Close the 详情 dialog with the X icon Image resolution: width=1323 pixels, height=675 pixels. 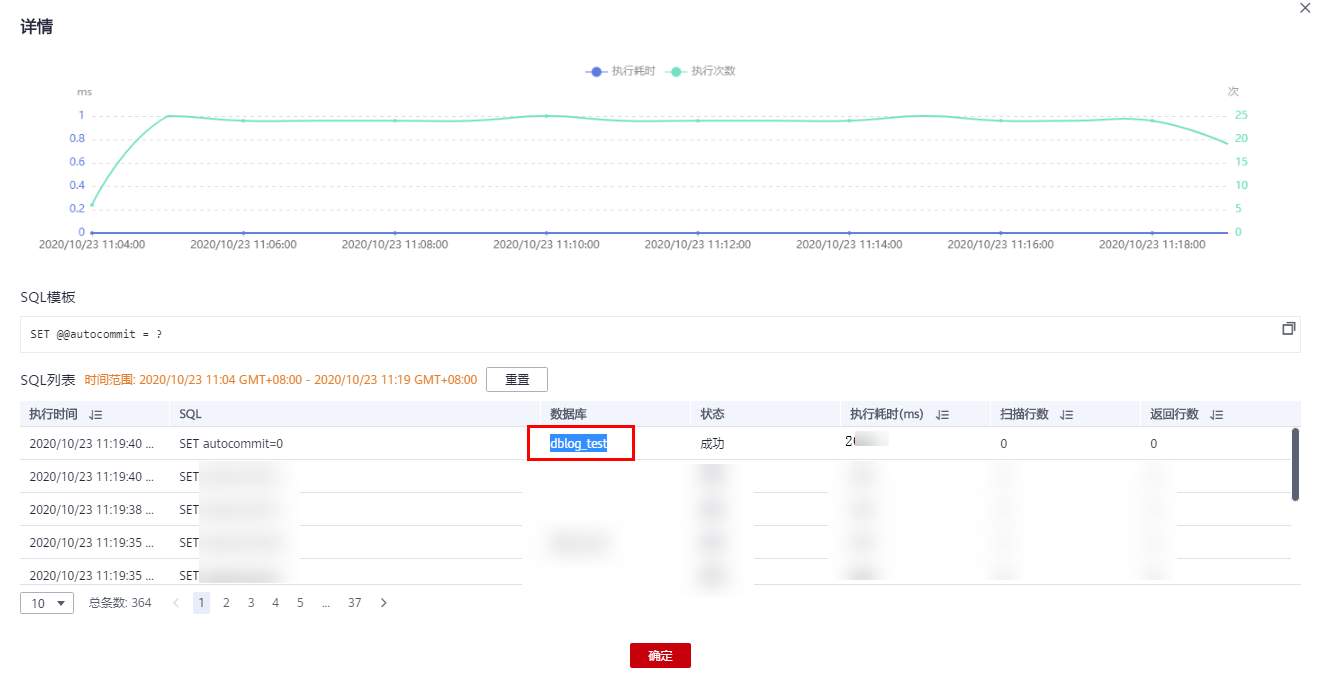[1303, 7]
